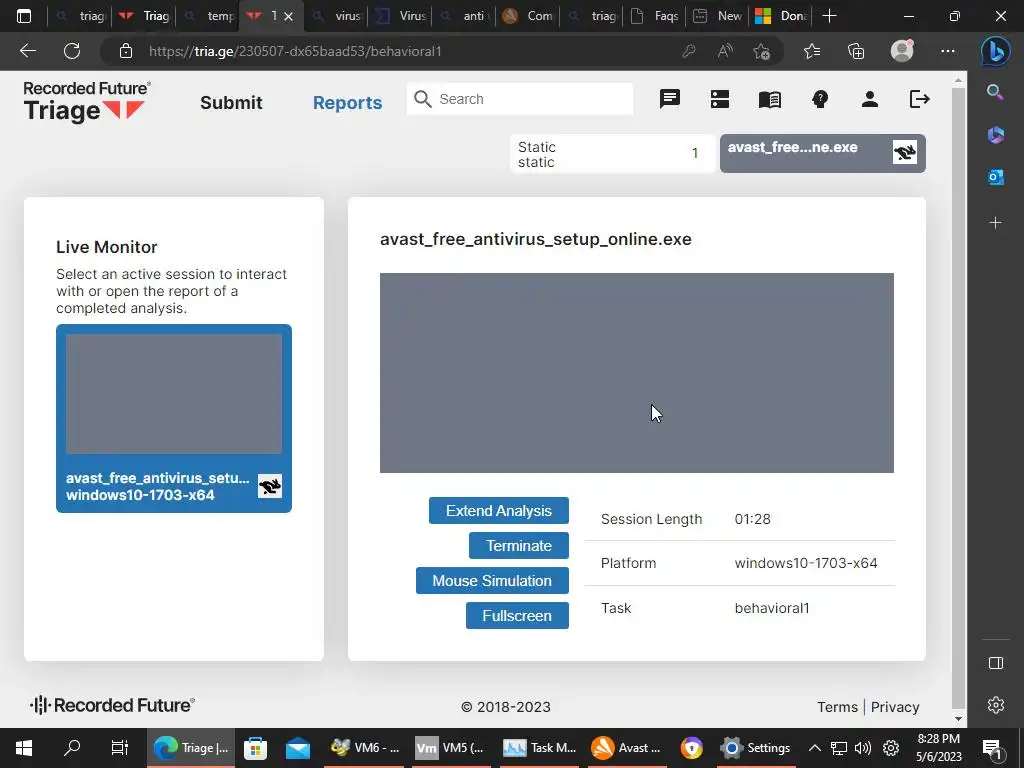Click the password key icon in the address bar

pyautogui.click(x=688, y=51)
